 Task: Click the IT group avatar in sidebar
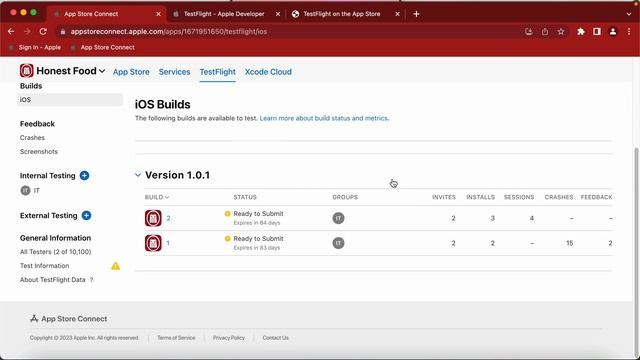[25, 190]
